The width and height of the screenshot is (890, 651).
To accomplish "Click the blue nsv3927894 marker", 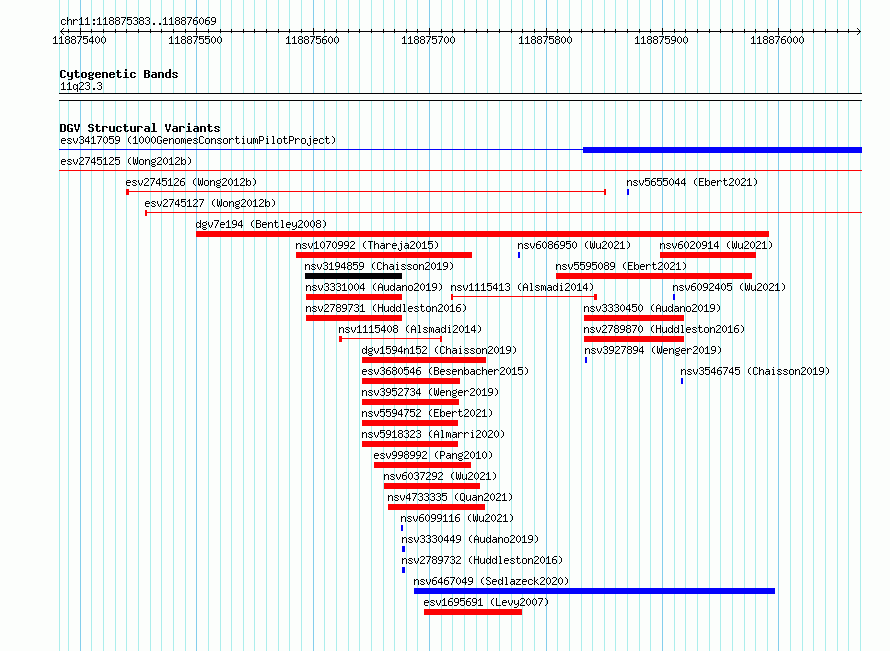I will click(586, 360).
